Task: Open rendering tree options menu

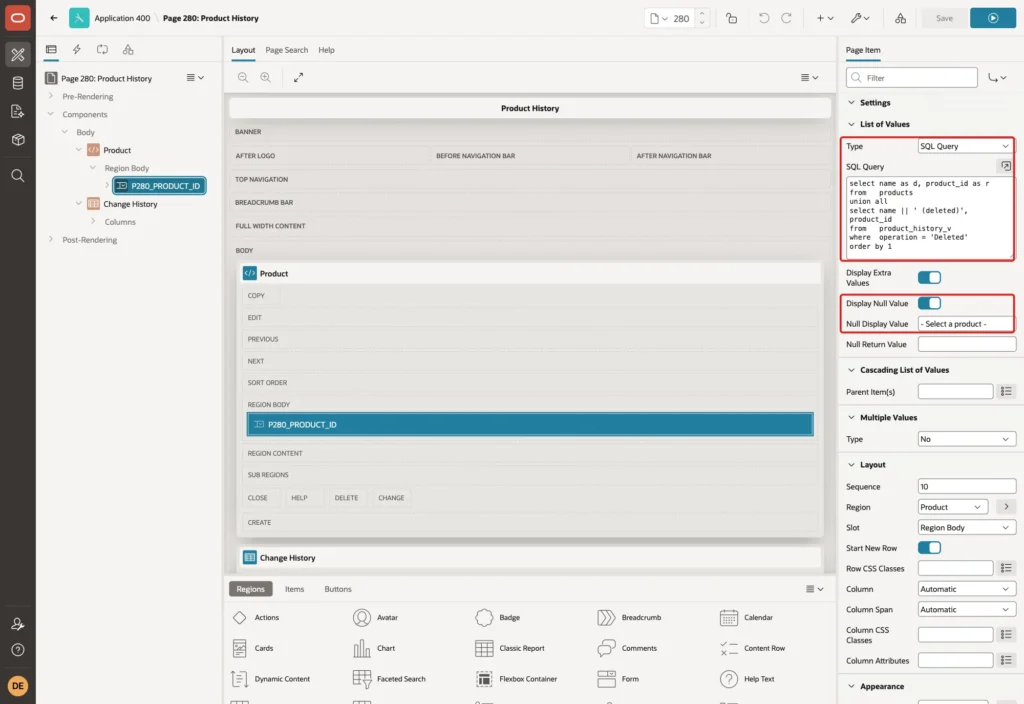Action: (x=195, y=78)
